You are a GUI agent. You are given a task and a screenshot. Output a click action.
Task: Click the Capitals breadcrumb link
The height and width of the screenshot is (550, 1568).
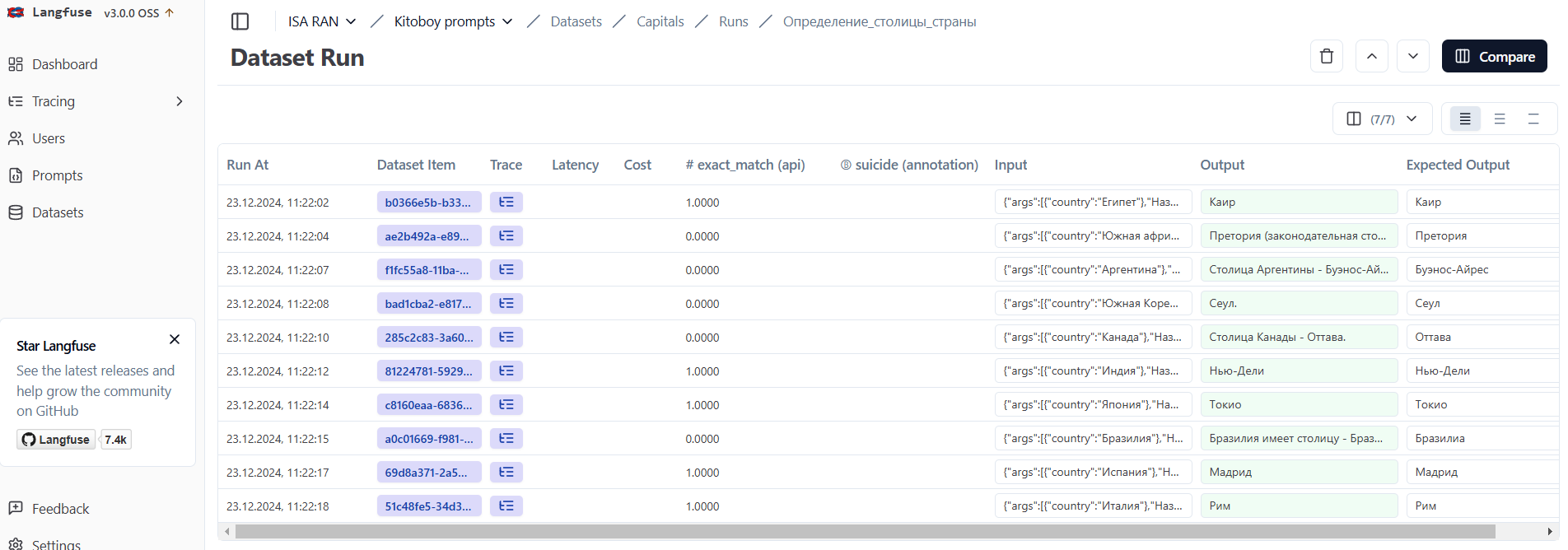(x=660, y=21)
